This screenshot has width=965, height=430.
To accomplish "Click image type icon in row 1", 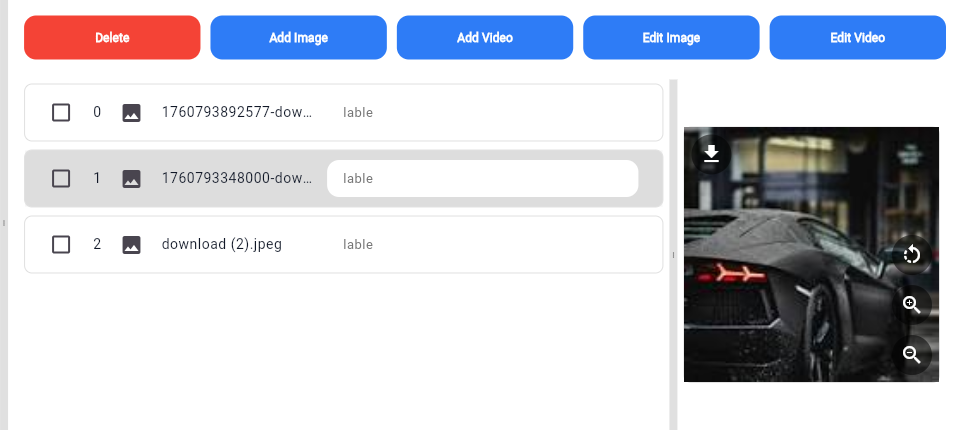I will point(131,179).
